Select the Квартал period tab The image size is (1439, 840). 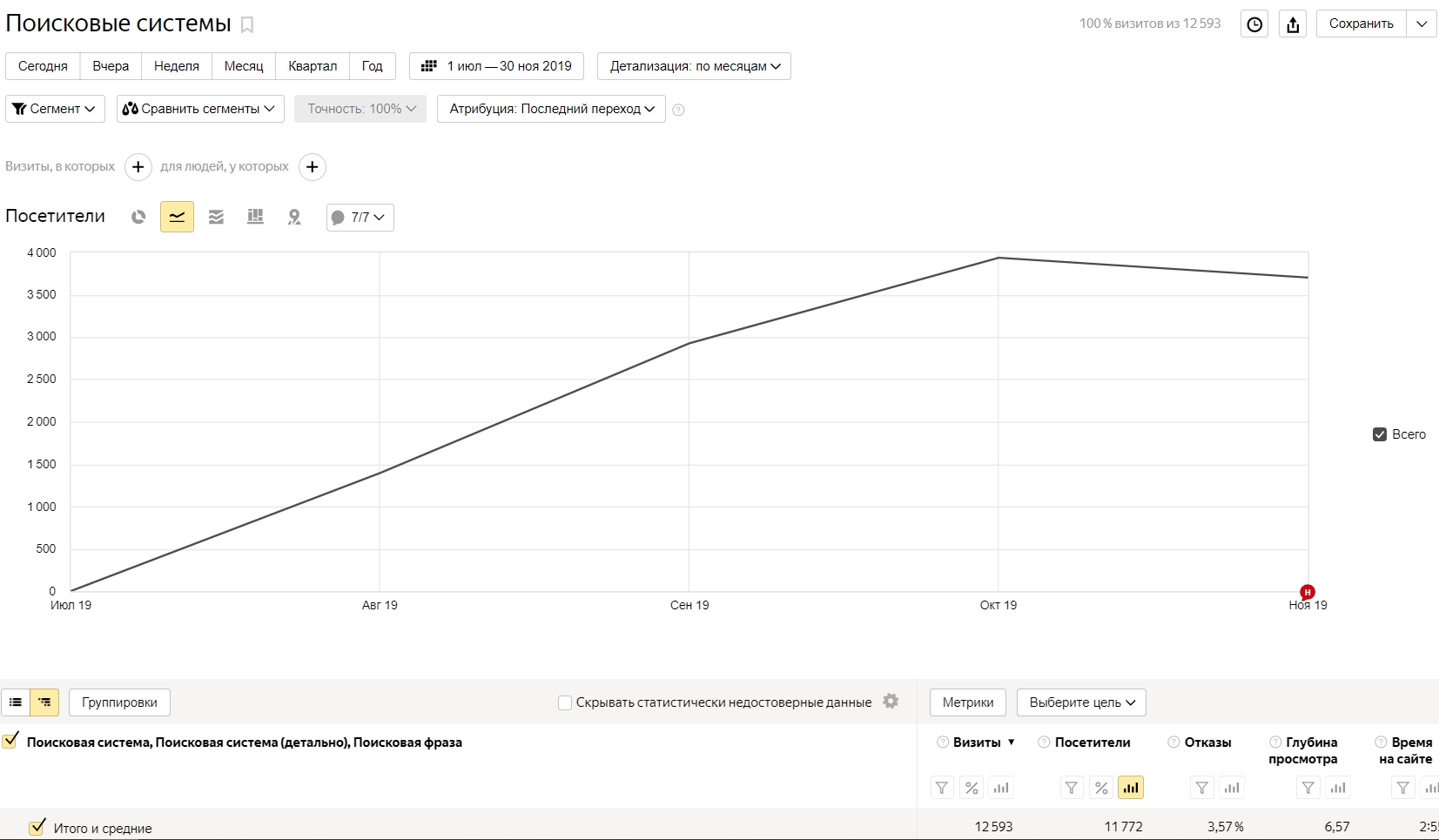pos(313,66)
